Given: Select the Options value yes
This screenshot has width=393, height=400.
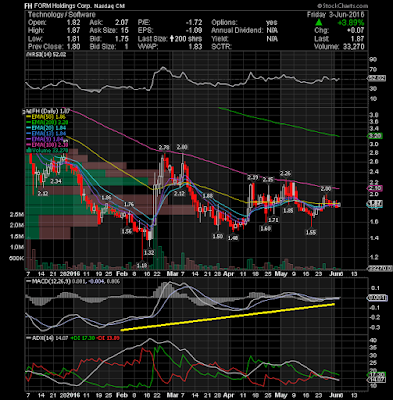Looking at the screenshot, I should (272, 23).
